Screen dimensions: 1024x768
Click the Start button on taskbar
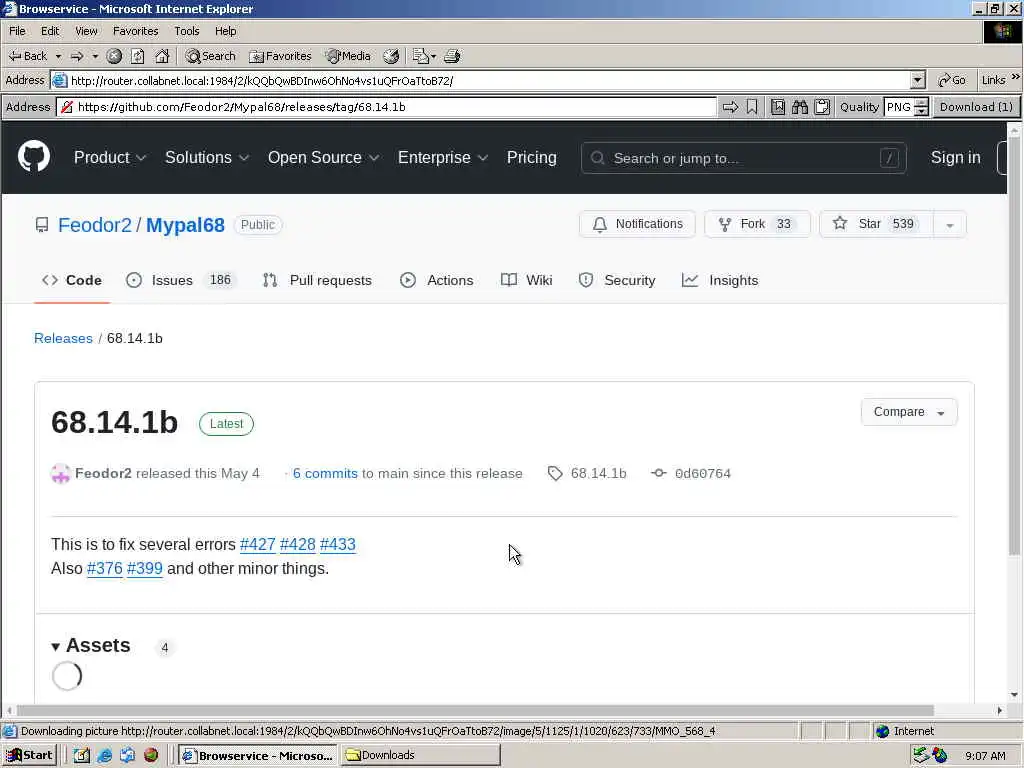point(30,756)
